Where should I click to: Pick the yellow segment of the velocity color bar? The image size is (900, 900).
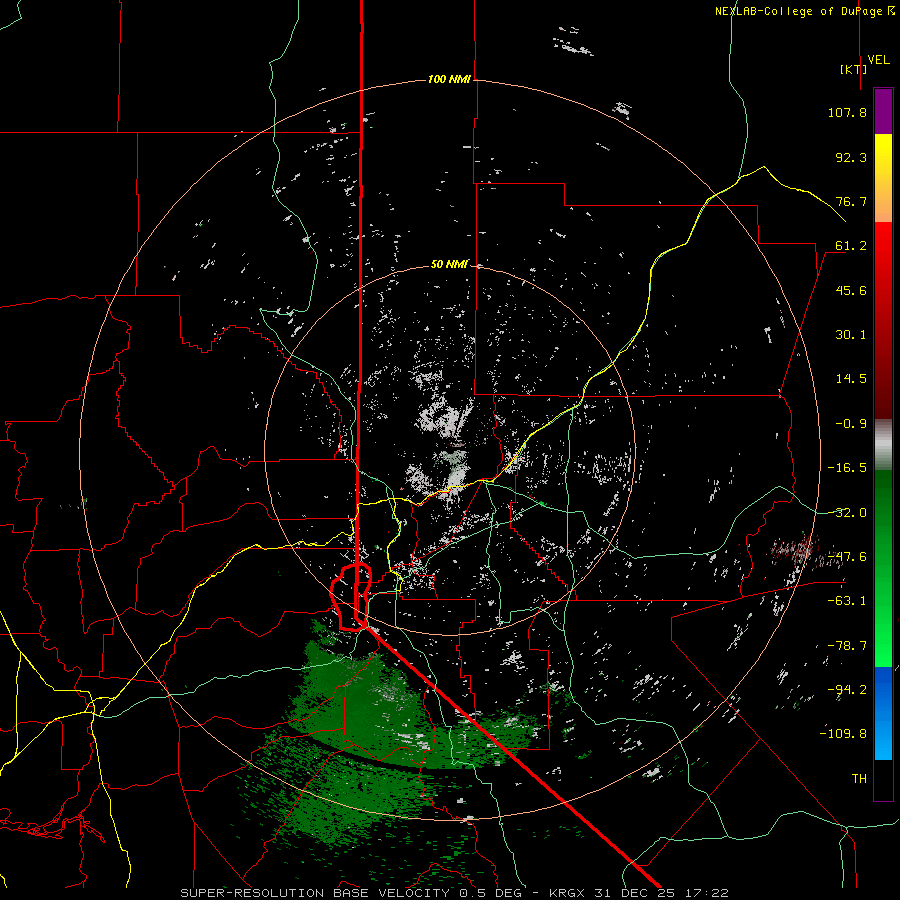pos(883,178)
